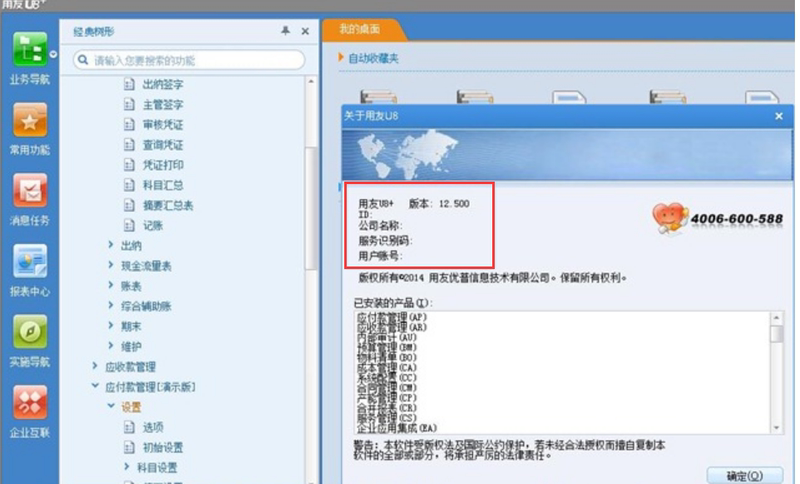The height and width of the screenshot is (484, 800).
Task: Expand the 现金流量表 tree node
Action: (111, 265)
